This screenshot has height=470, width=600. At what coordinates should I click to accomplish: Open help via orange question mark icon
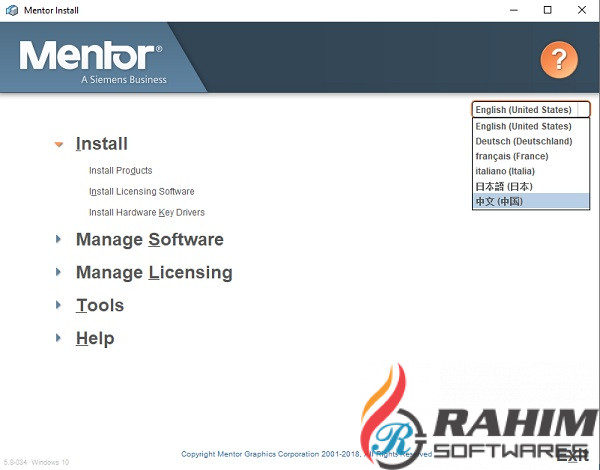coord(559,60)
